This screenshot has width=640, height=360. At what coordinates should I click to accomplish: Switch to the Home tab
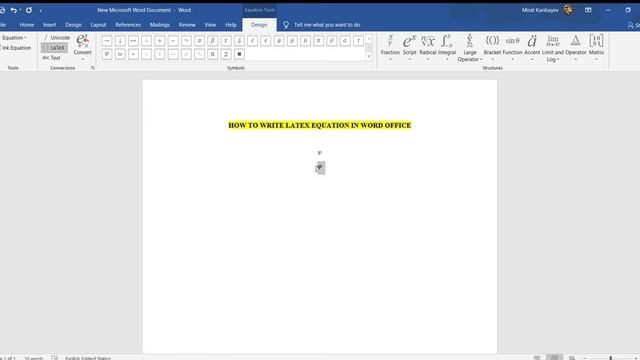pyautogui.click(x=27, y=25)
